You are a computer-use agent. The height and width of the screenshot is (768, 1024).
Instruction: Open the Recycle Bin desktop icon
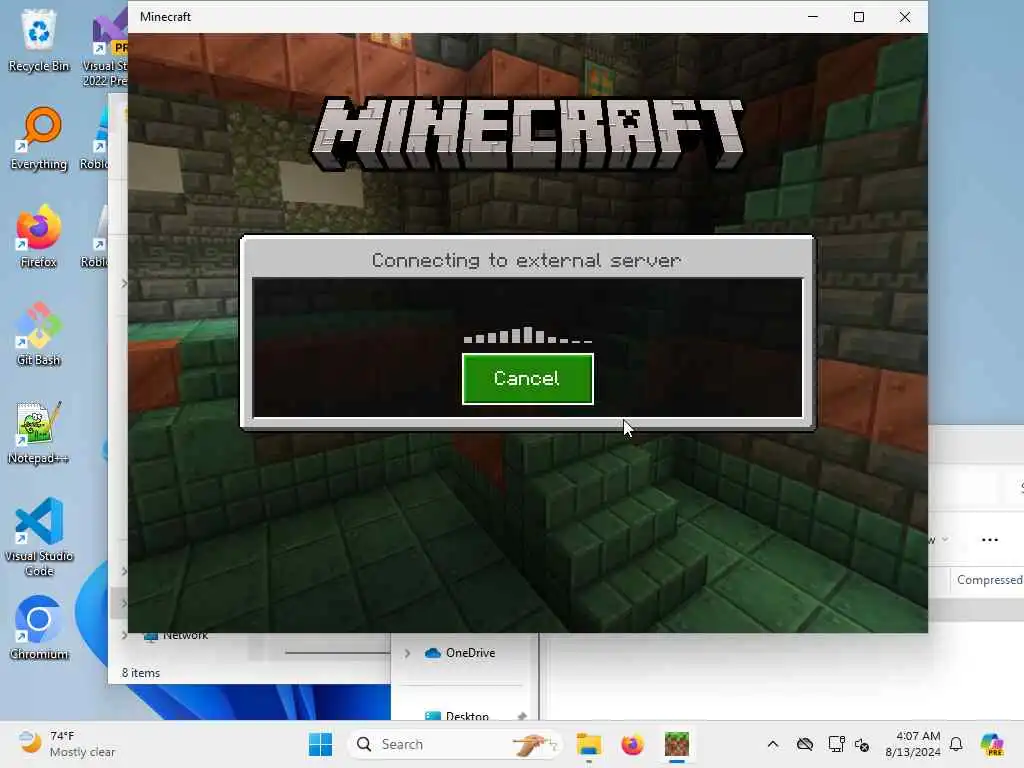(39, 40)
